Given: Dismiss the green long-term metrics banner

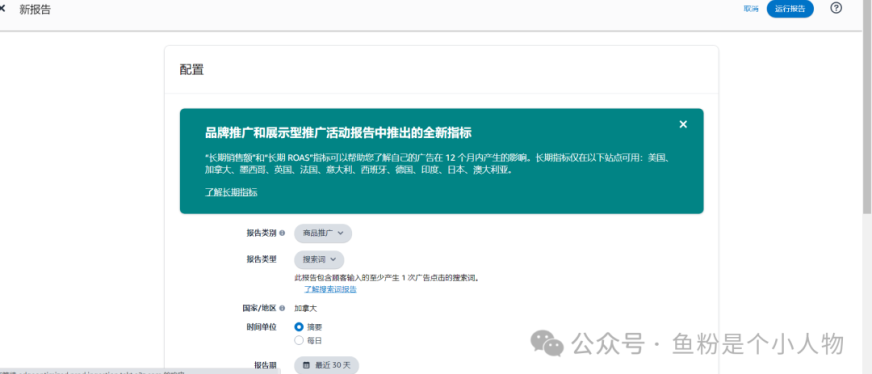Looking at the screenshot, I should pos(683,124).
